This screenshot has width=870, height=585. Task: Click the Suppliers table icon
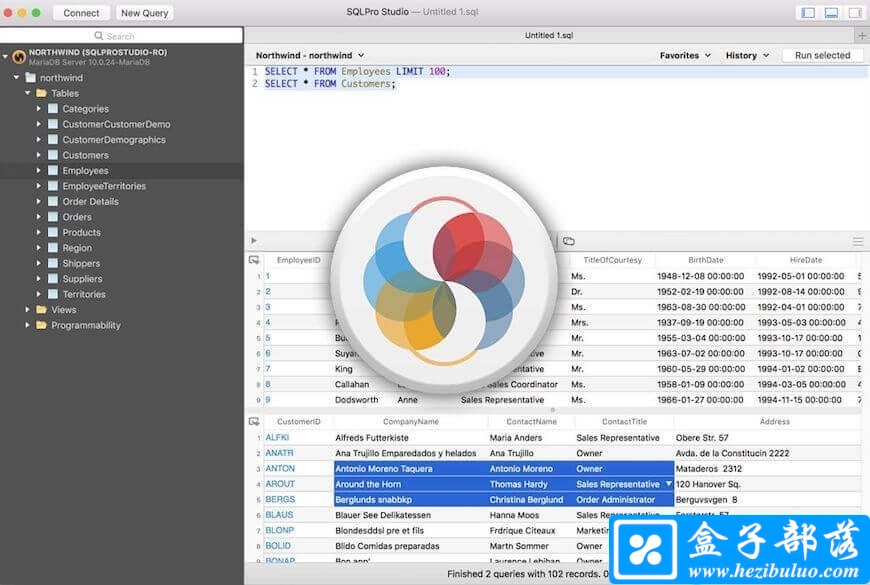tap(53, 279)
